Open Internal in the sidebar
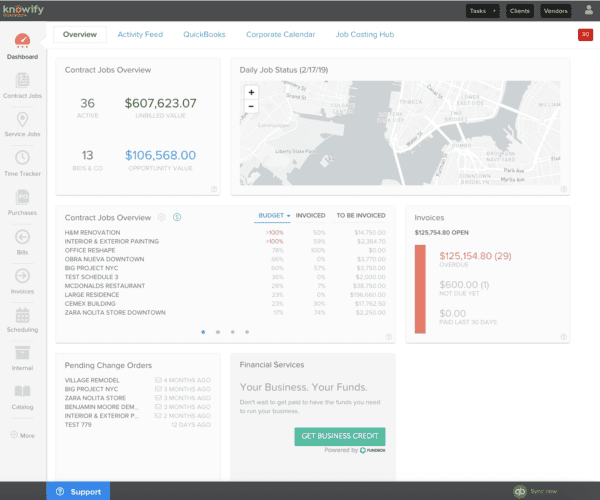 tap(22, 358)
